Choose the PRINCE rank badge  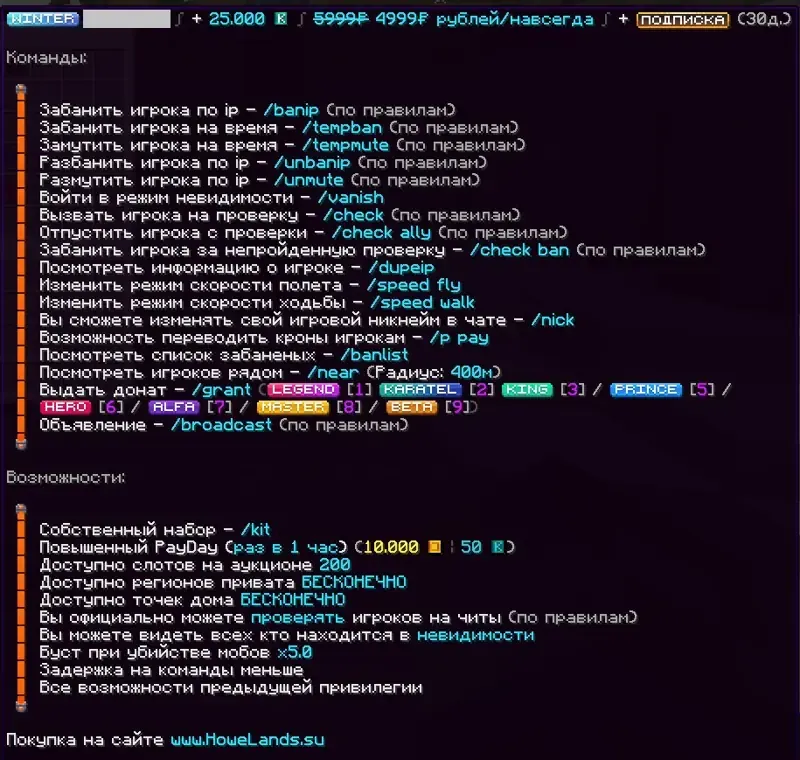[x=645, y=390]
